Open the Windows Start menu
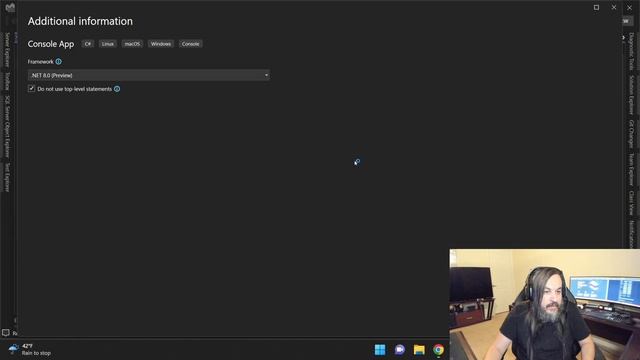 (380, 350)
